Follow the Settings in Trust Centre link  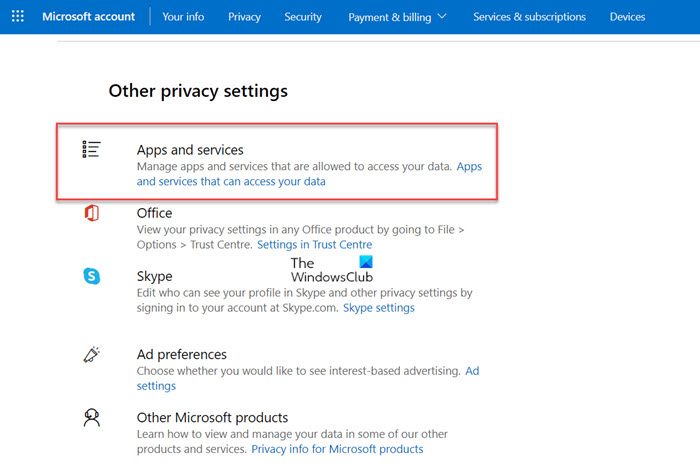314,245
